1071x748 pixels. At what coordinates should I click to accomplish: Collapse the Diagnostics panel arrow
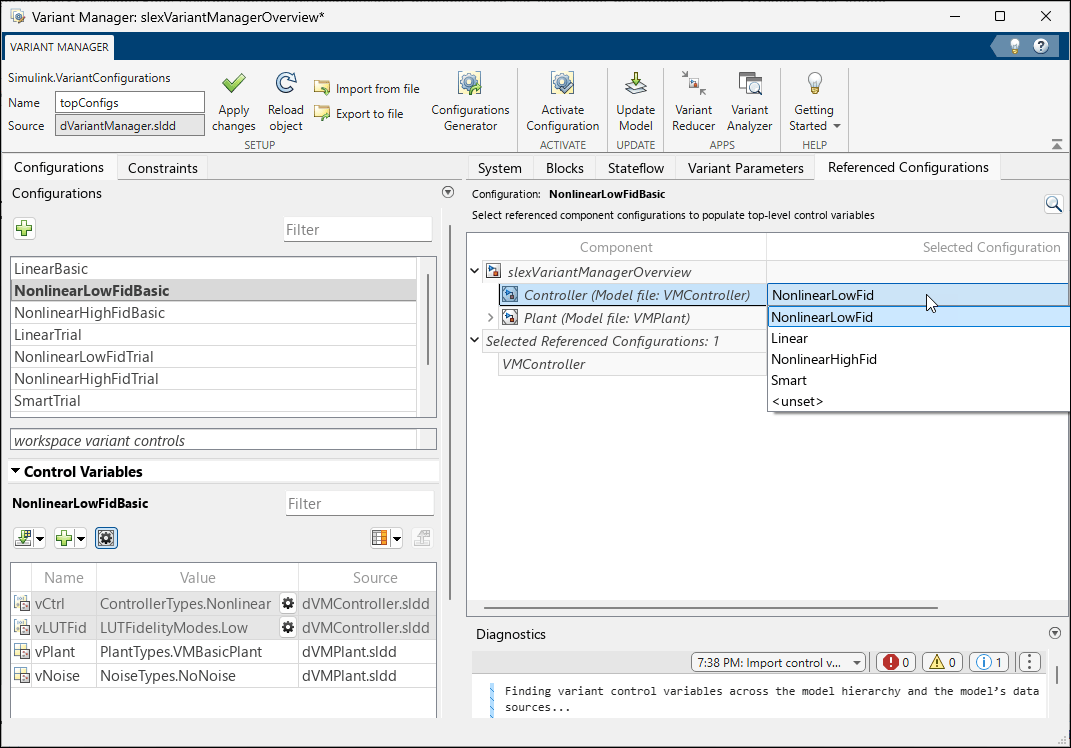point(1055,633)
